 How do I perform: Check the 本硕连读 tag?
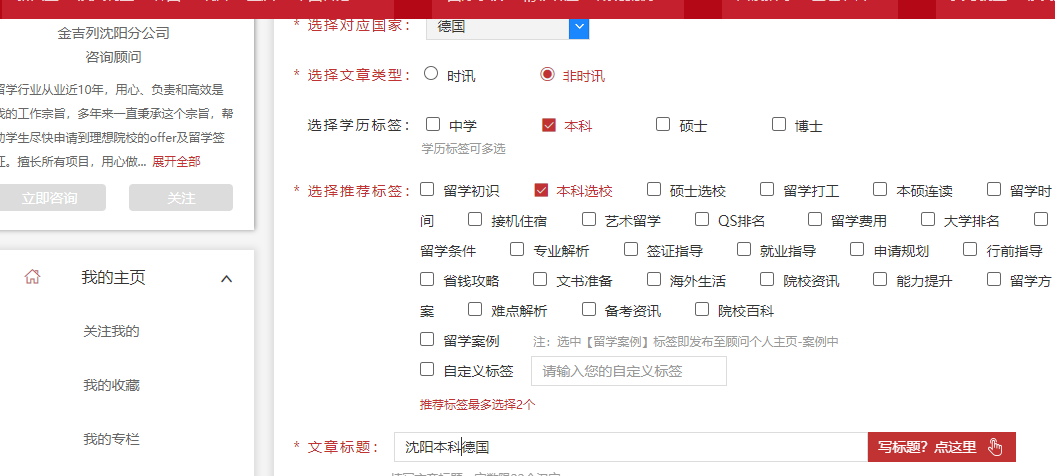pyautogui.click(x=880, y=190)
